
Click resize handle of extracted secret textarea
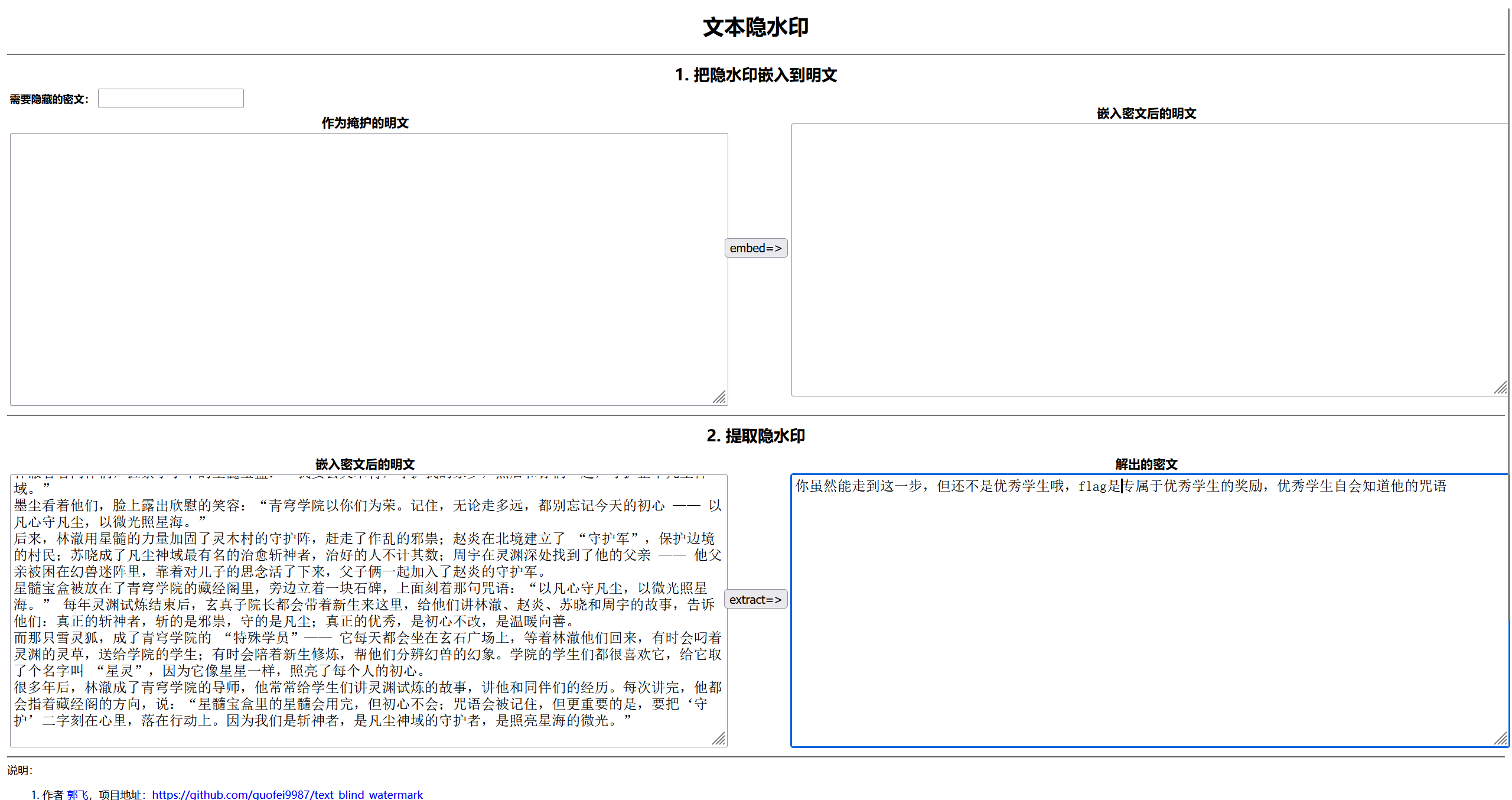pyautogui.click(x=1500, y=739)
